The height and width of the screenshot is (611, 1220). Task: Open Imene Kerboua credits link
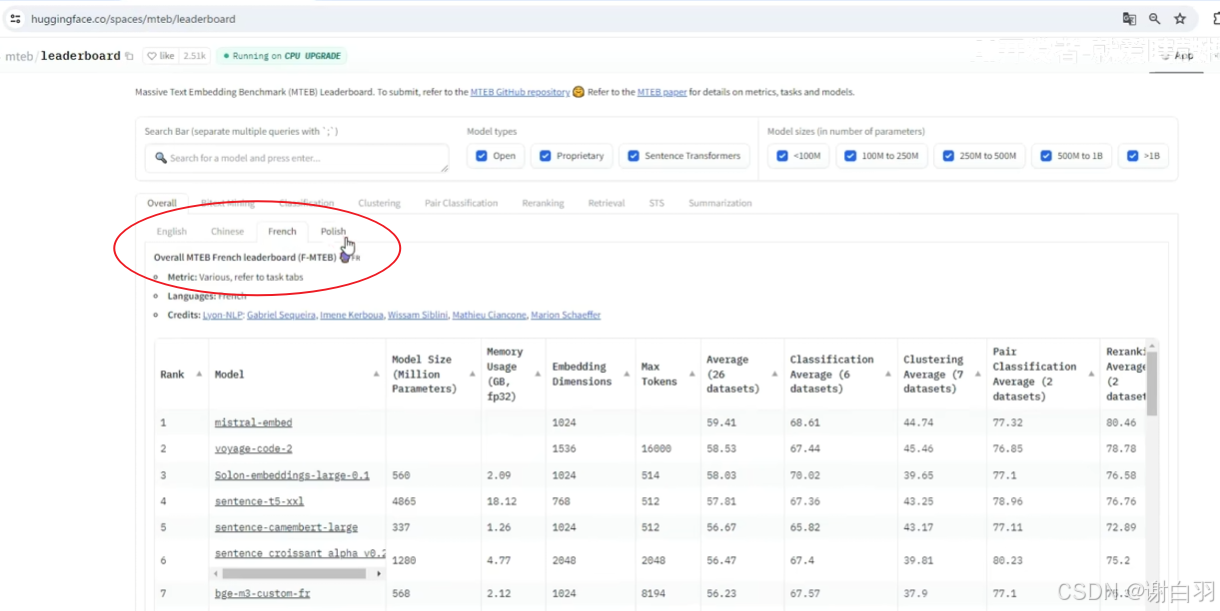tap(352, 315)
